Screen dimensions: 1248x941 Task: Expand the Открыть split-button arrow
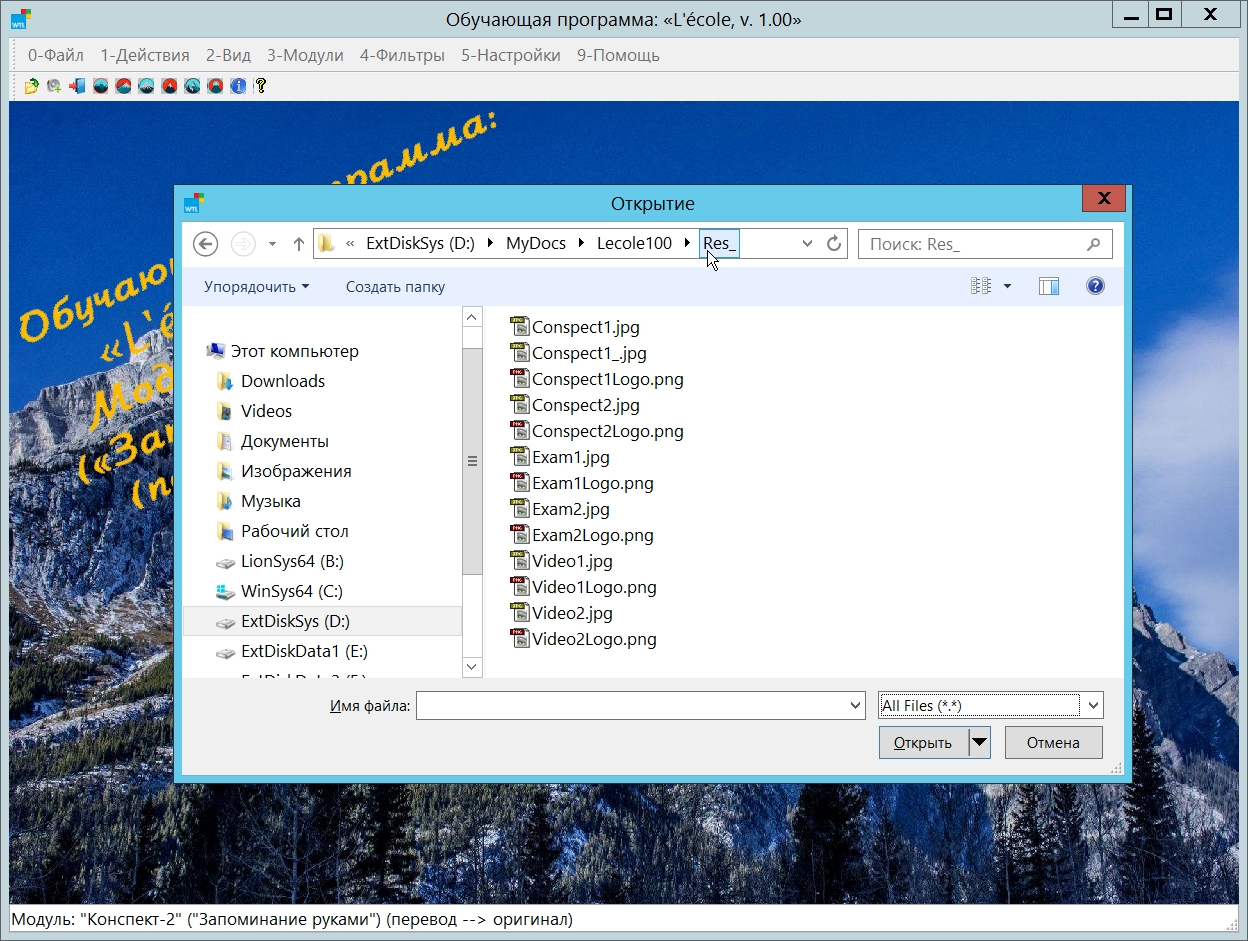pos(979,743)
